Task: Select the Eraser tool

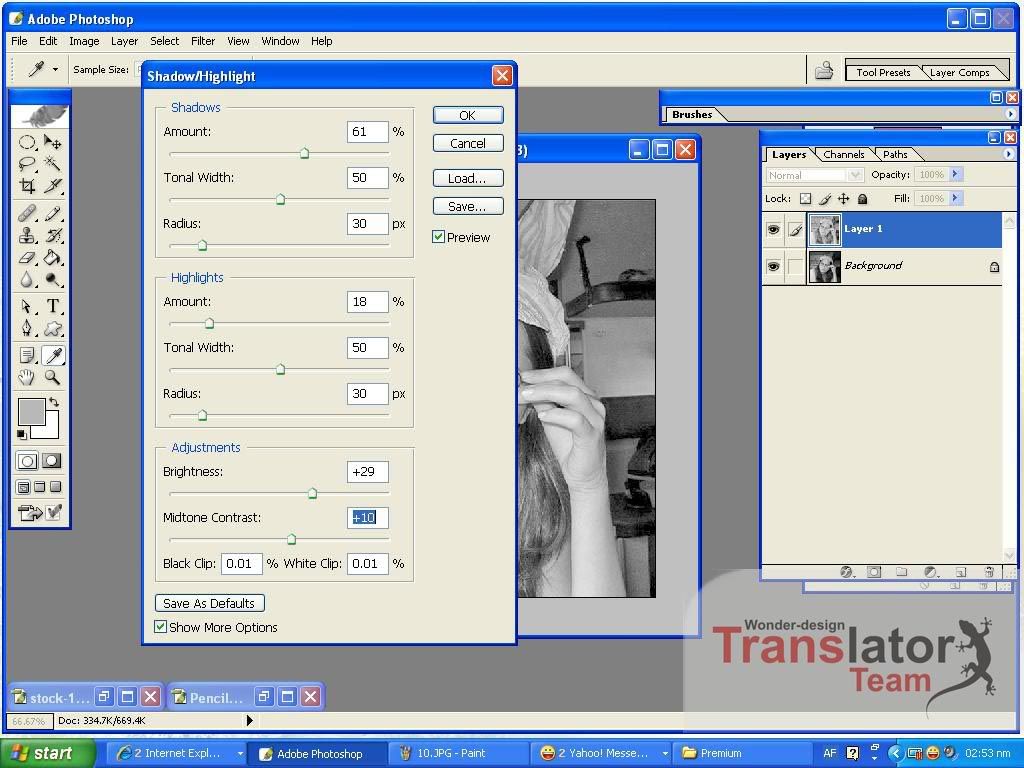Action: [x=27, y=257]
